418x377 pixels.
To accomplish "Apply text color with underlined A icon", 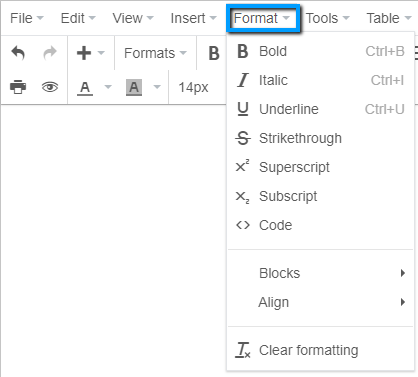I will (x=85, y=88).
